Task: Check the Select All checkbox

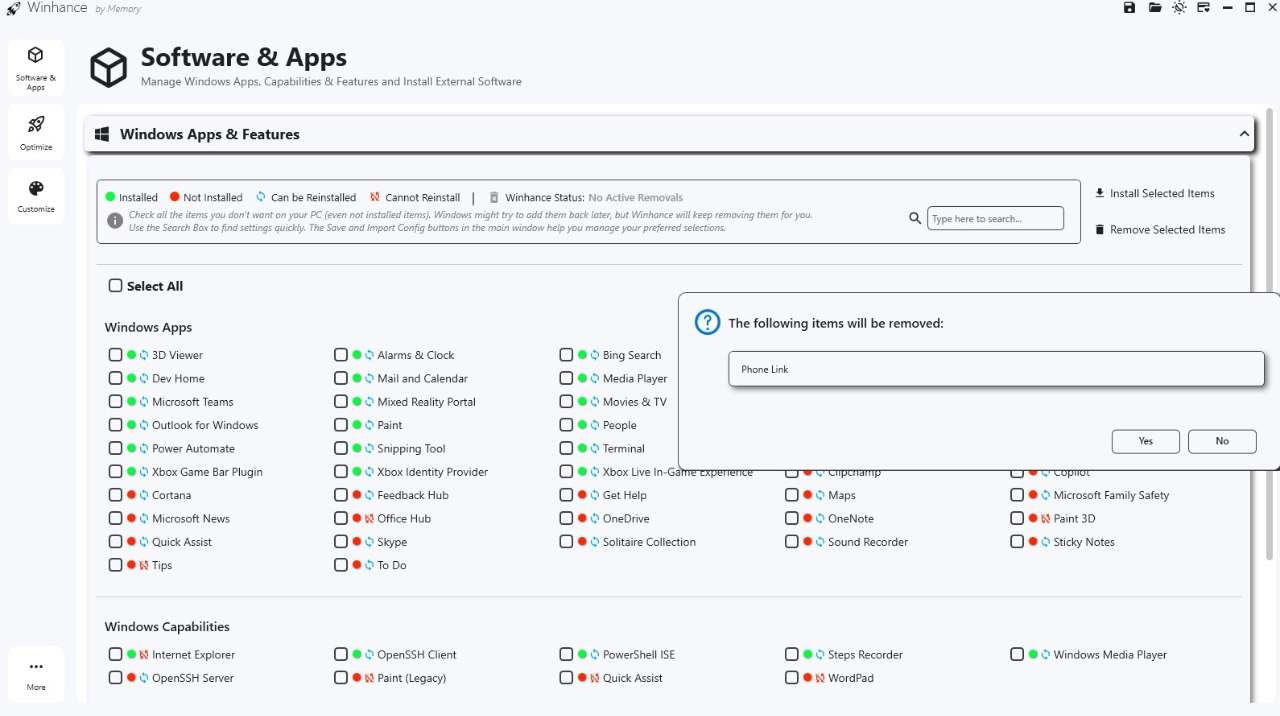Action: [116, 286]
